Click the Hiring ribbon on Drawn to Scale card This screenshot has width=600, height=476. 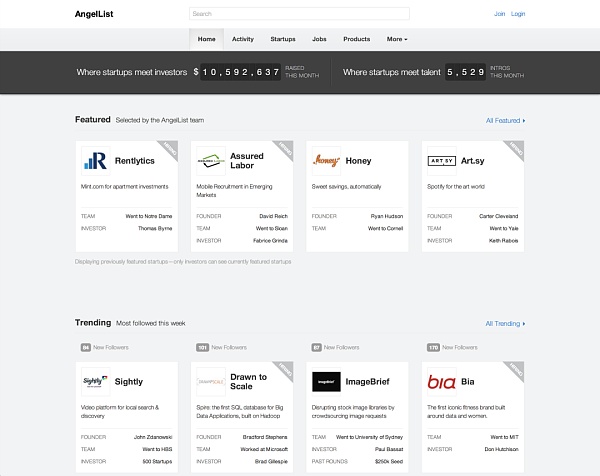coord(285,369)
